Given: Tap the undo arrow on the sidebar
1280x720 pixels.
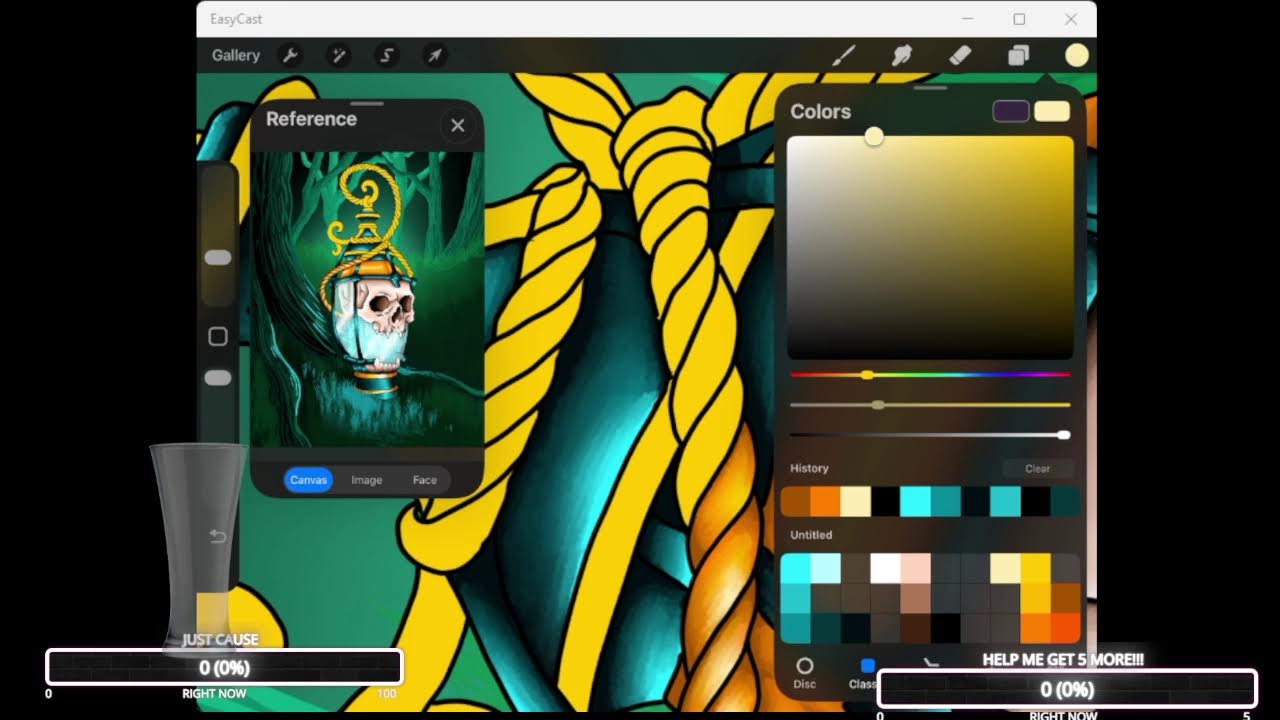Looking at the screenshot, I should [218, 537].
